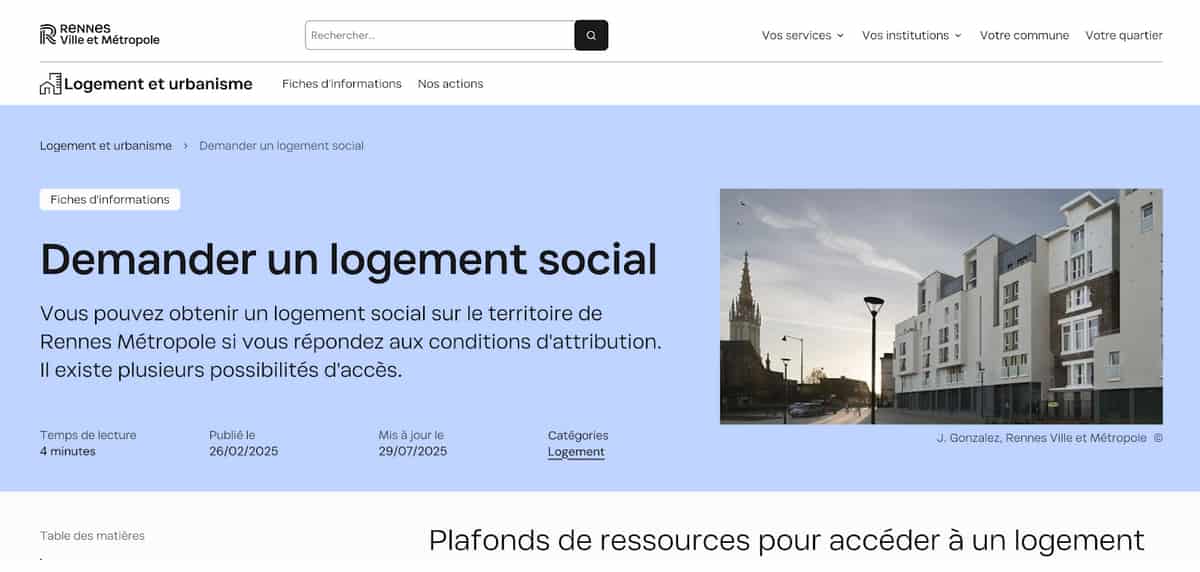The width and height of the screenshot is (1200, 572).
Task: Click the chevron beside Vos services
Action: [840, 35]
